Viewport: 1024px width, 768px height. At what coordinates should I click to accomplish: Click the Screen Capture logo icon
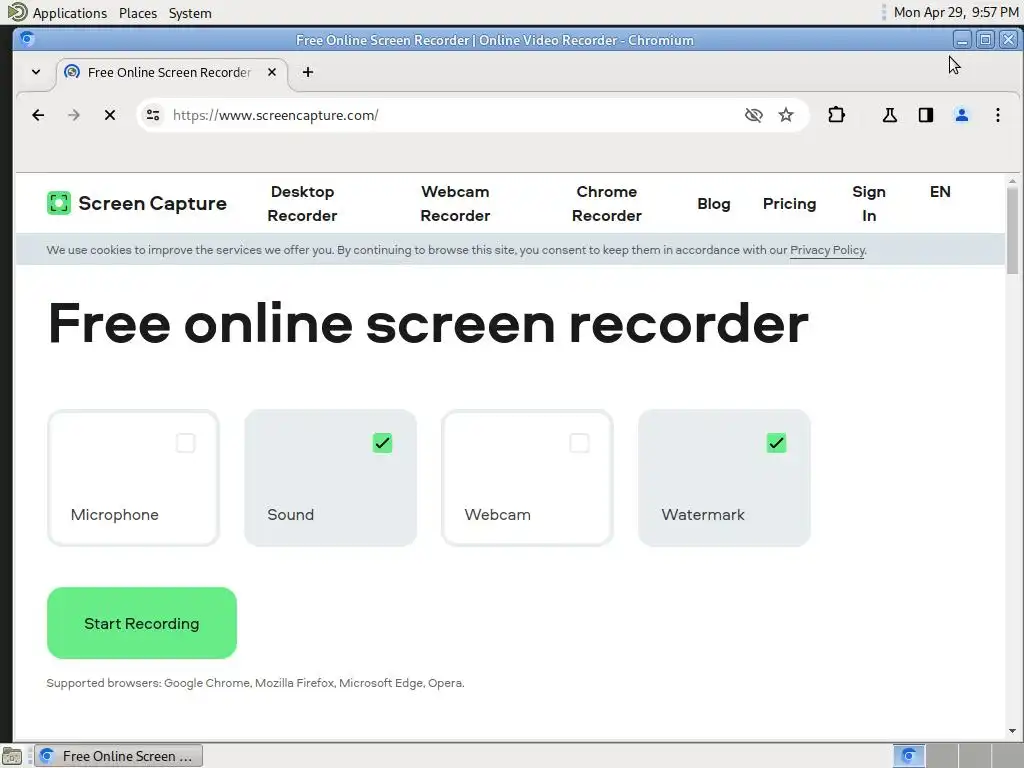[x=59, y=203]
